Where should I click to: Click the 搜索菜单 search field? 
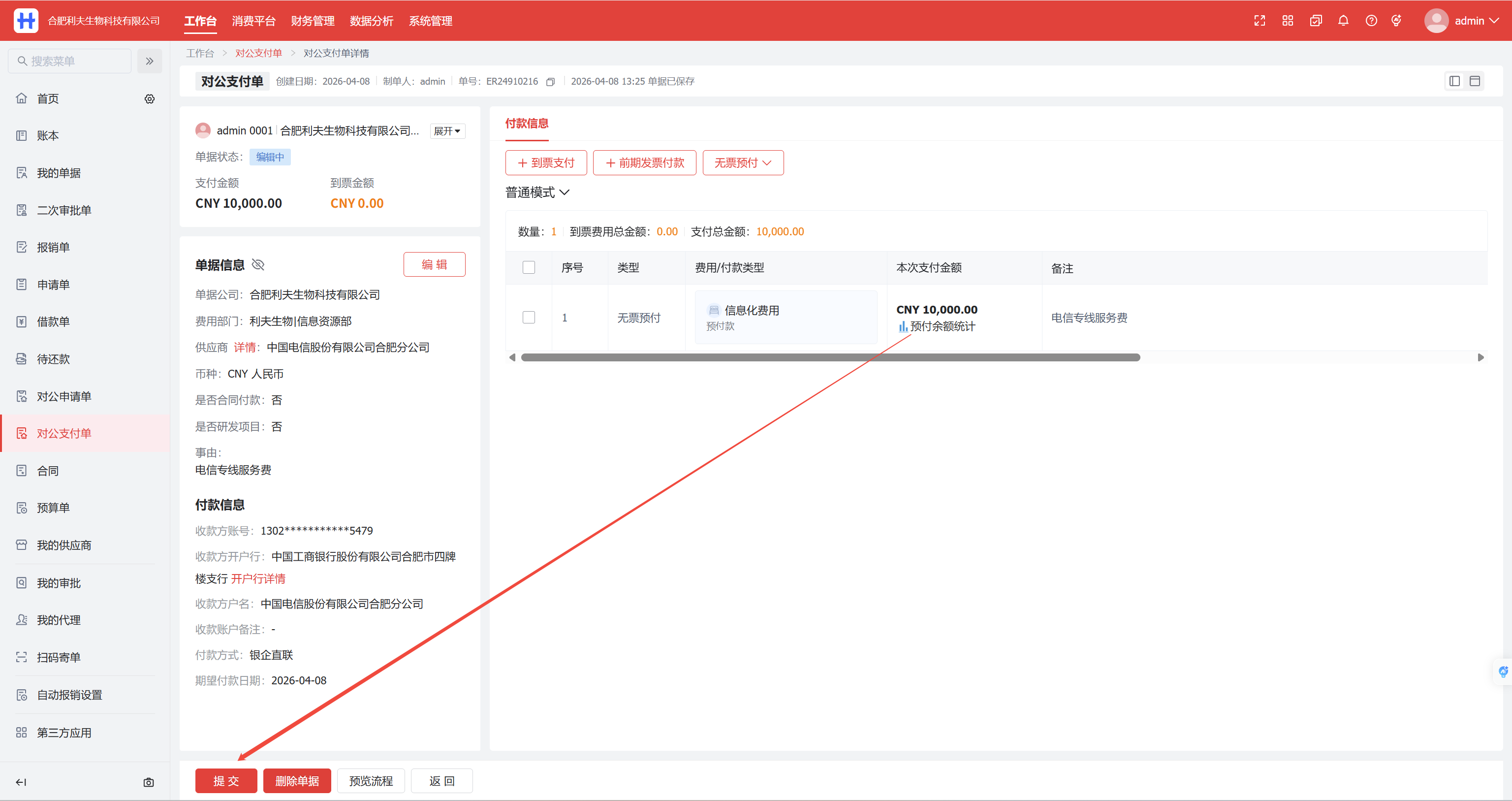point(70,61)
